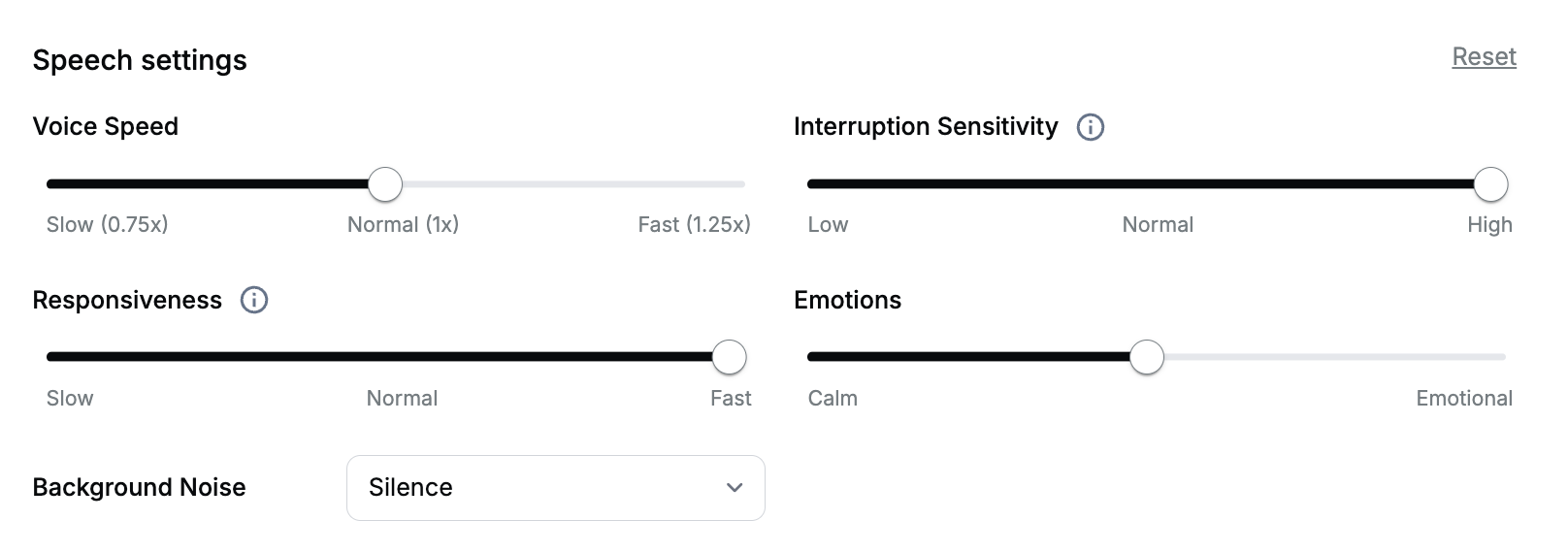Viewport: 1568px width, 553px height.
Task: Click the Voice Speed slider handle
Action: click(x=385, y=184)
